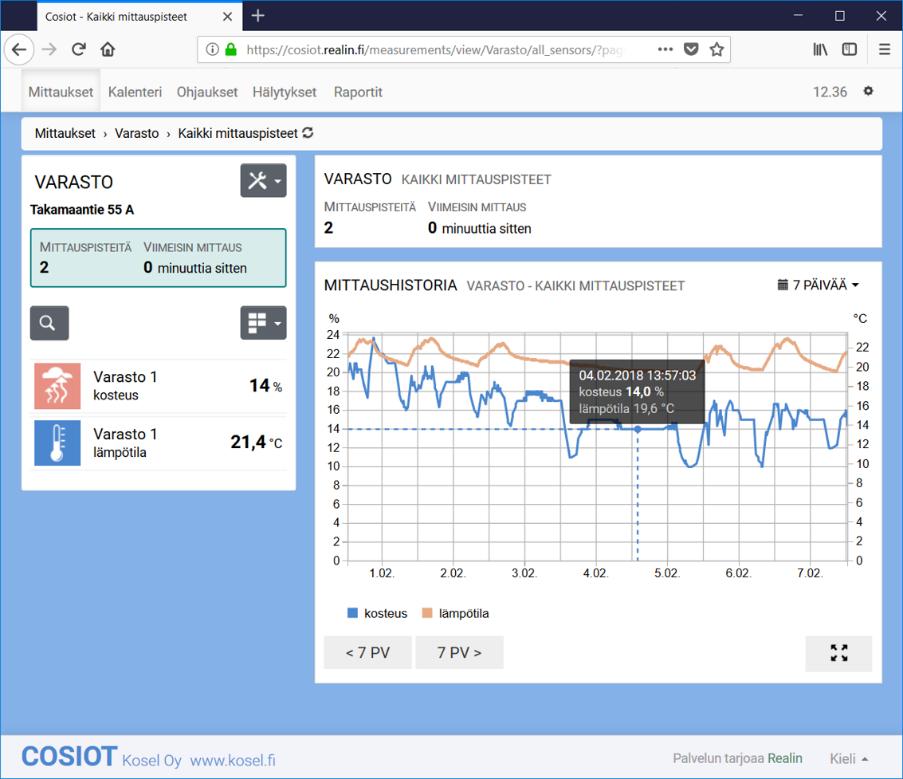903x779 pixels.
Task: Toggle the sidebar view icon
Action: pyautogui.click(x=849, y=50)
